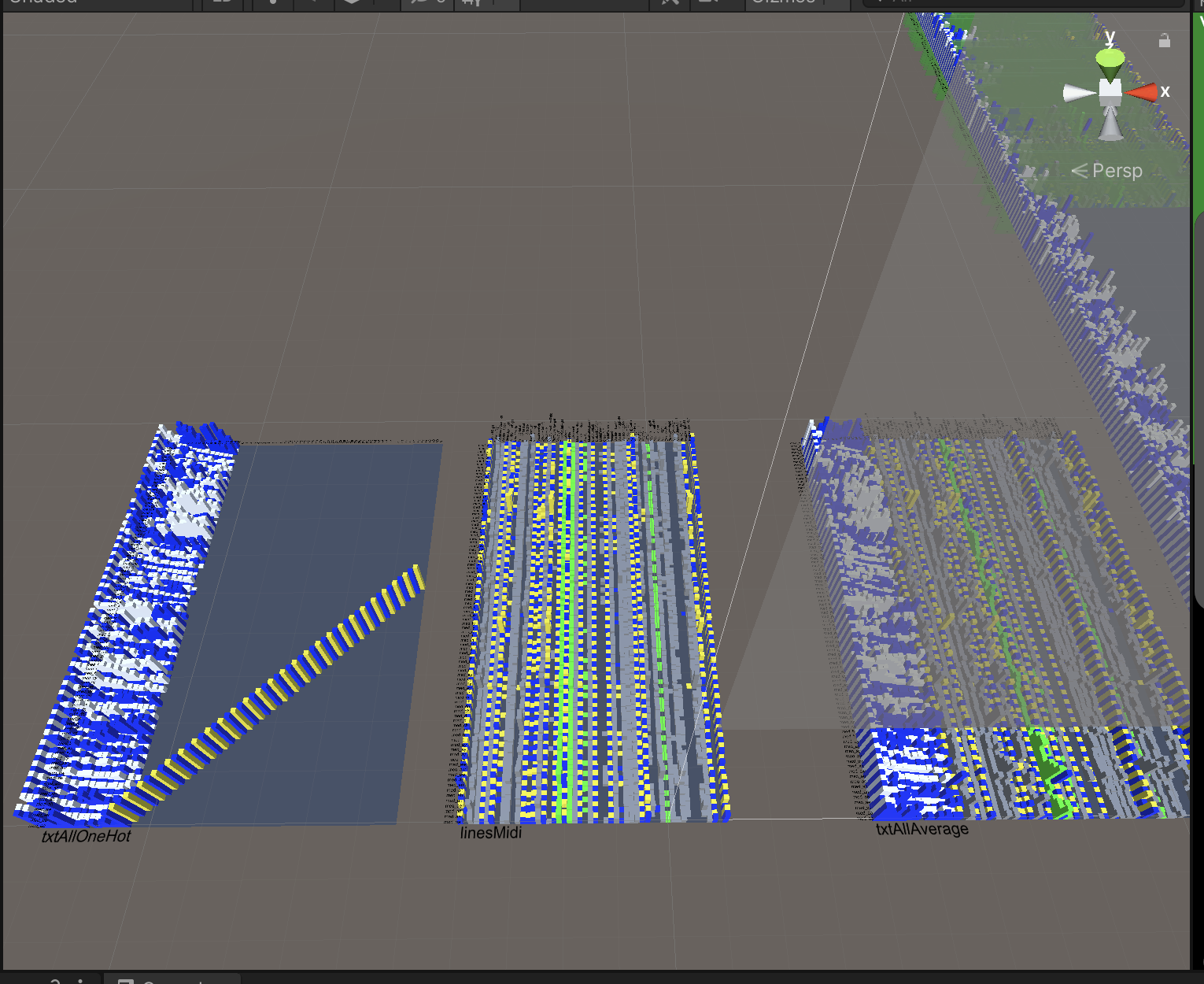Screen dimensions: 1204x984
Task: Click the center cube of the orientation gizmo
Action: [x=1110, y=93]
